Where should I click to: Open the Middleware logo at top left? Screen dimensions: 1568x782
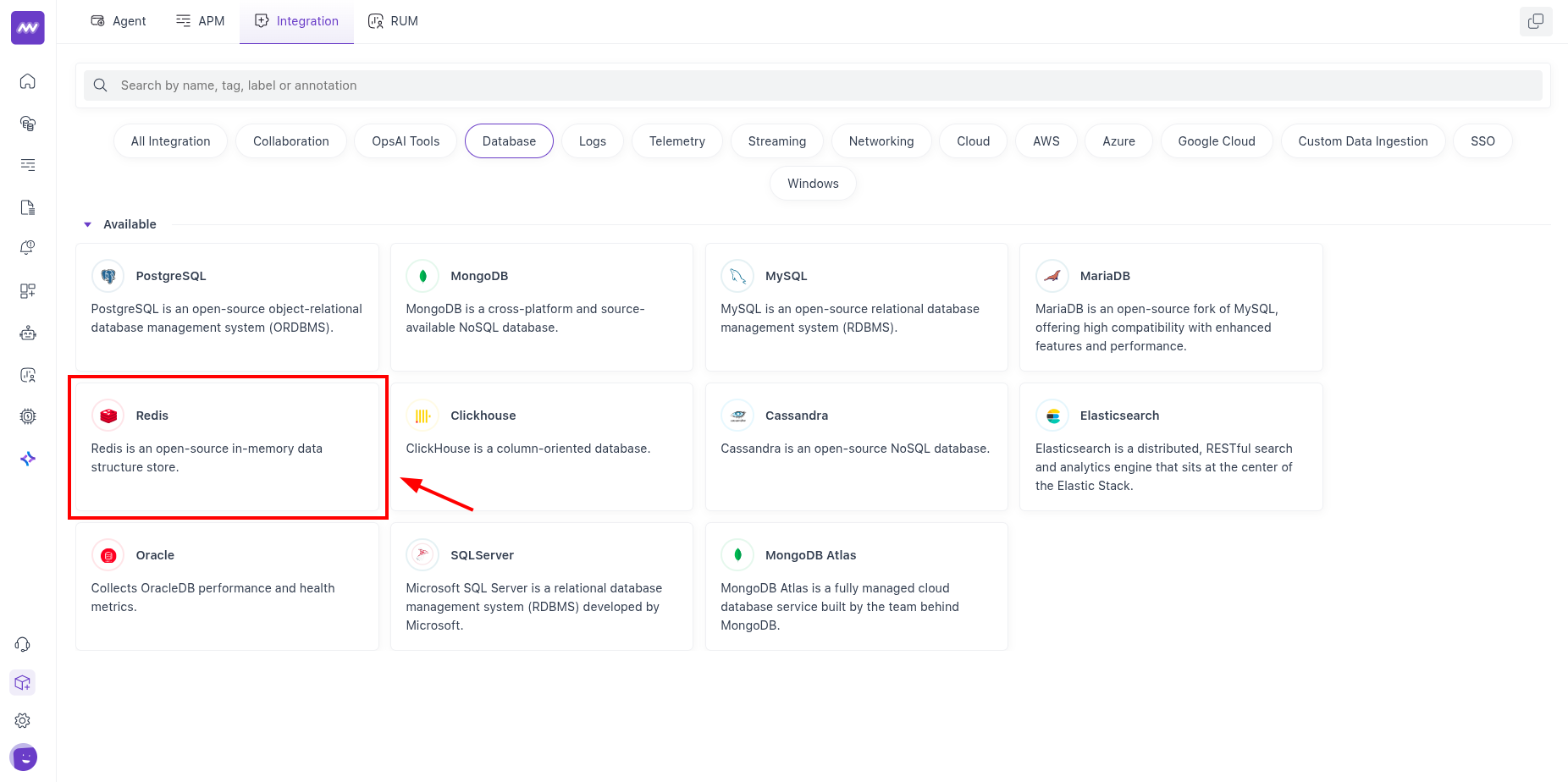tap(27, 27)
